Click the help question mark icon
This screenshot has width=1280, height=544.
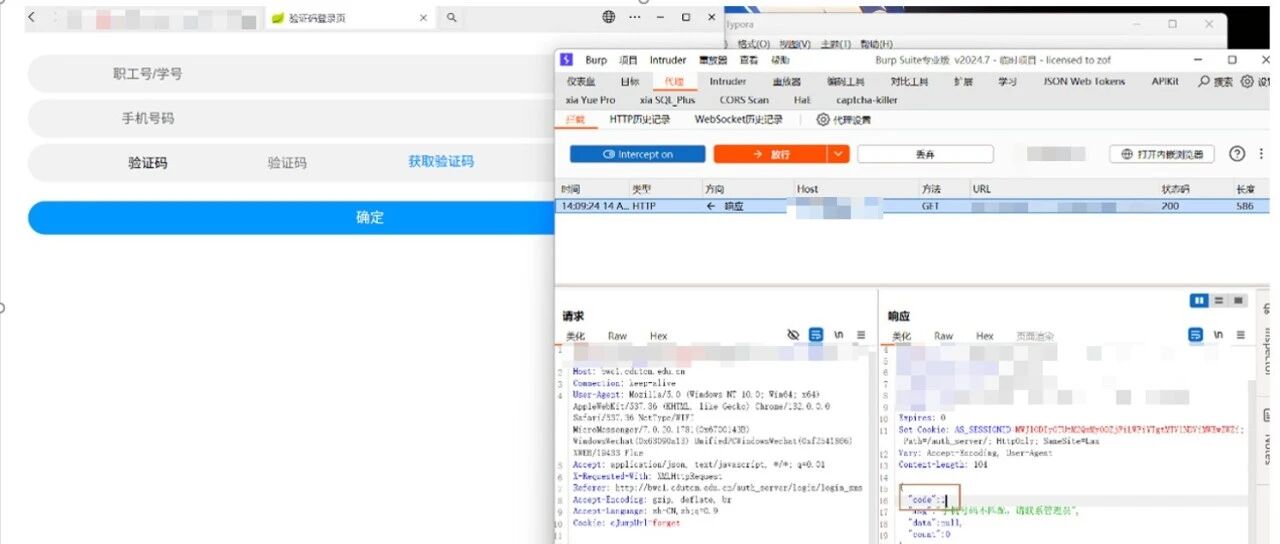(x=1237, y=154)
